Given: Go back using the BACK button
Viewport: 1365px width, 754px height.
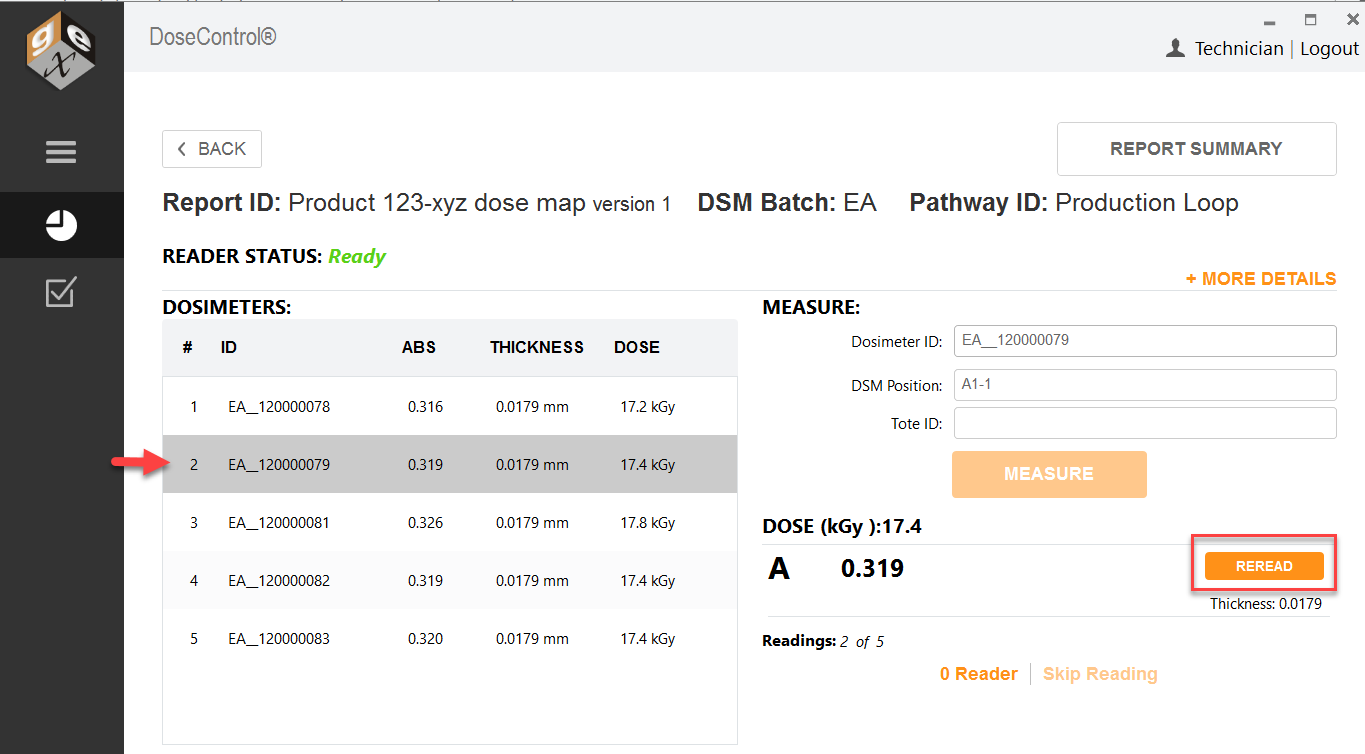Looking at the screenshot, I should click(x=212, y=149).
